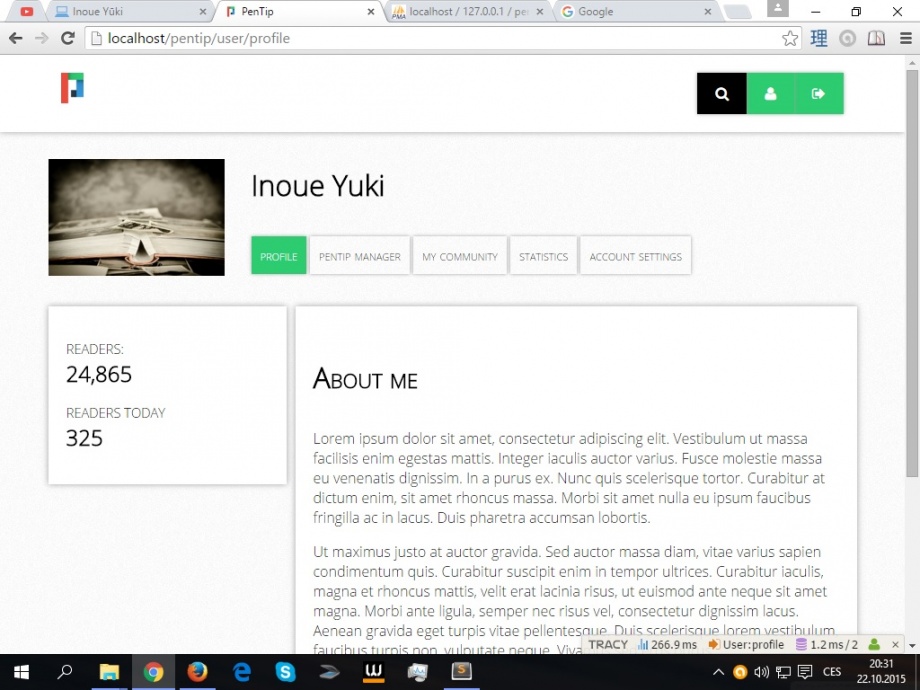Viewport: 920px width, 690px height.
Task: Click the profile book photo
Action: (136, 217)
